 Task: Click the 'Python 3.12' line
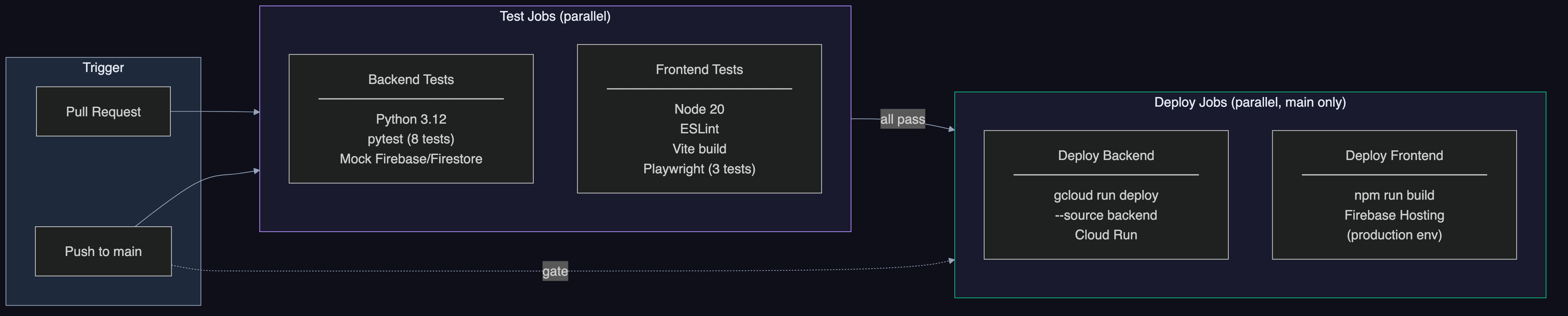(x=411, y=119)
